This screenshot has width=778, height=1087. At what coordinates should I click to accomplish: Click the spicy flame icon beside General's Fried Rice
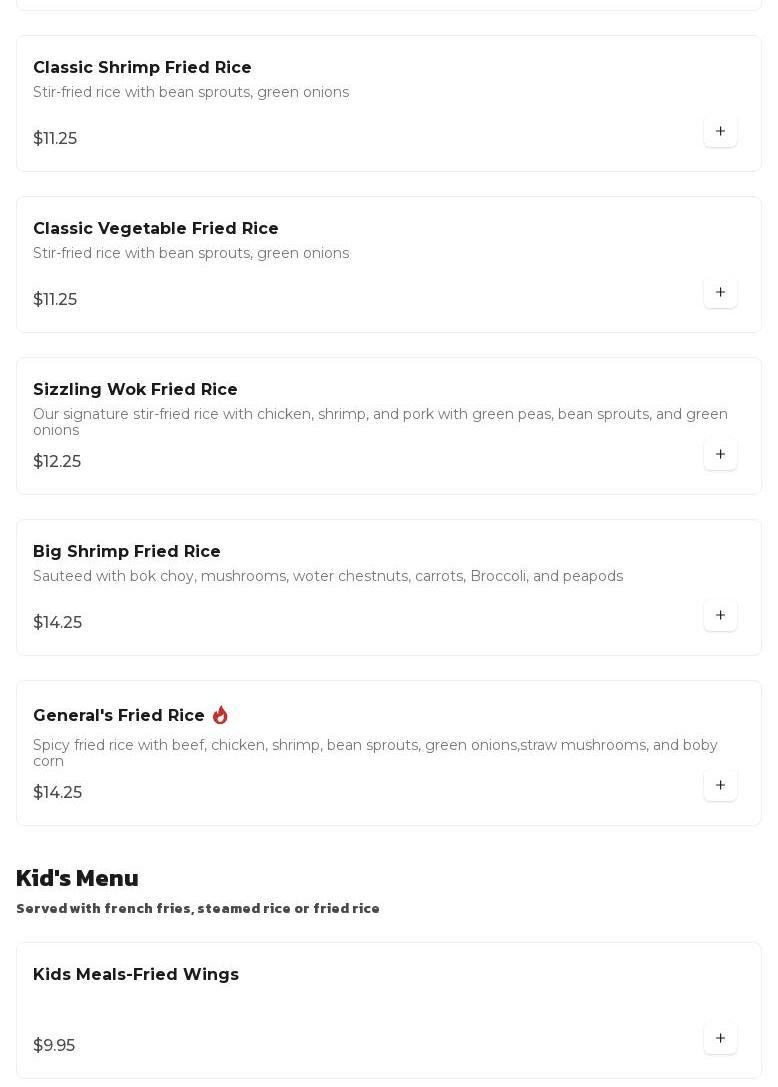click(220, 715)
